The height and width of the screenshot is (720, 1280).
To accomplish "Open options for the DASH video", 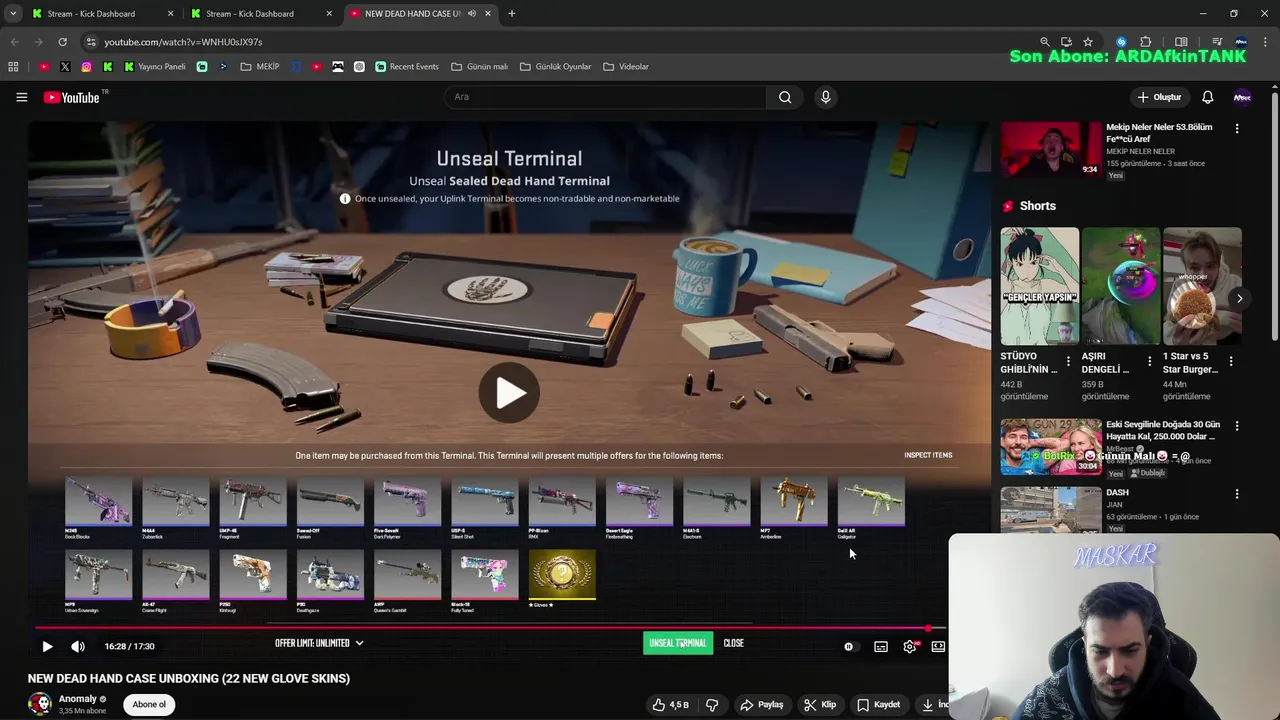I will click(1237, 494).
